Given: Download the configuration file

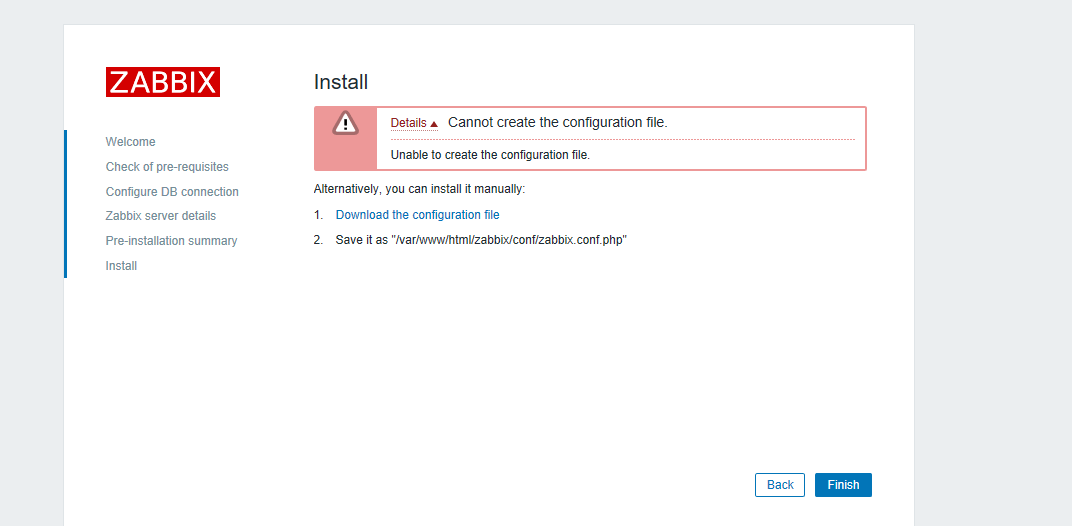Looking at the screenshot, I should tap(418, 215).
